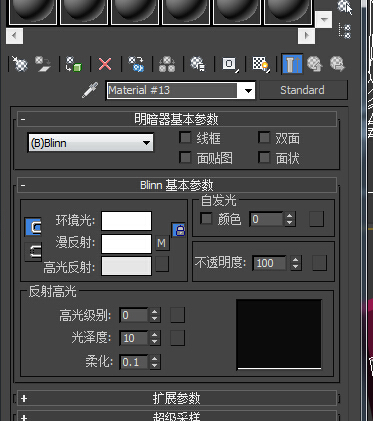Viewport: 373px width, 421px height.
Task: Click the Make Unique icon
Action: pos(167,63)
